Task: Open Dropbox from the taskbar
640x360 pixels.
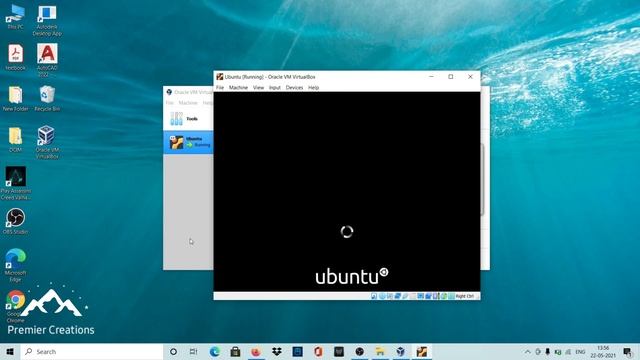Action: click(x=277, y=351)
